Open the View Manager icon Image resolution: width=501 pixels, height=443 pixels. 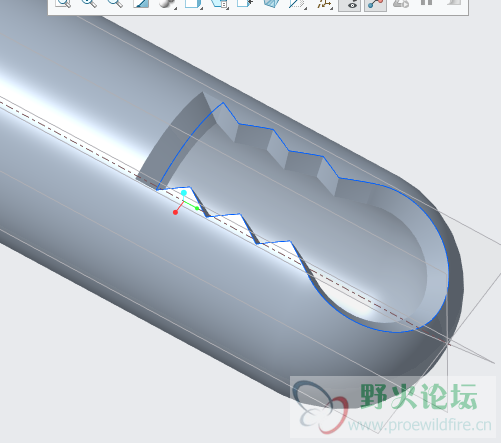(x=219, y=3)
